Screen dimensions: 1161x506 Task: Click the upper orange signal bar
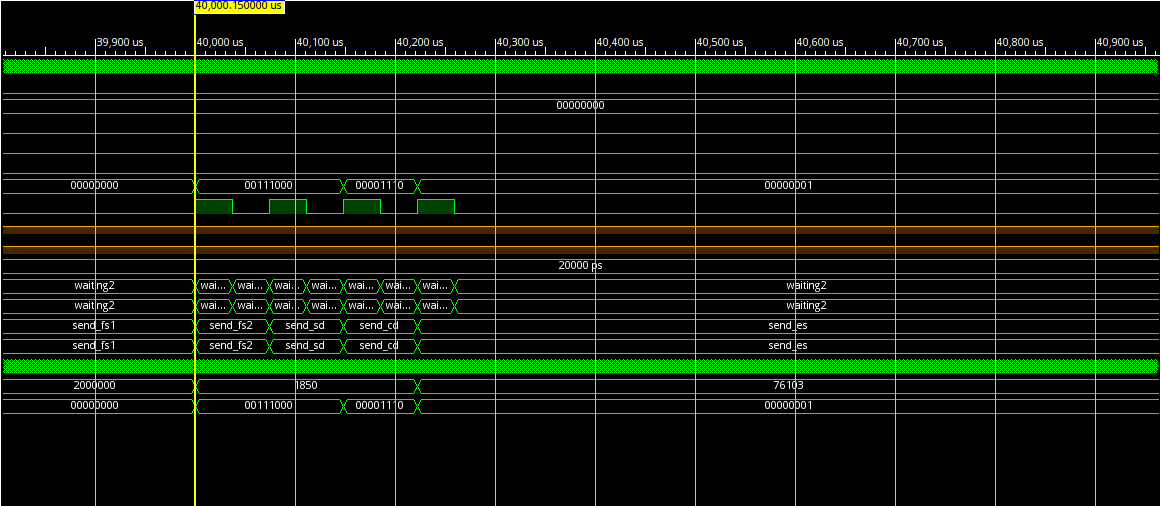coord(580,230)
